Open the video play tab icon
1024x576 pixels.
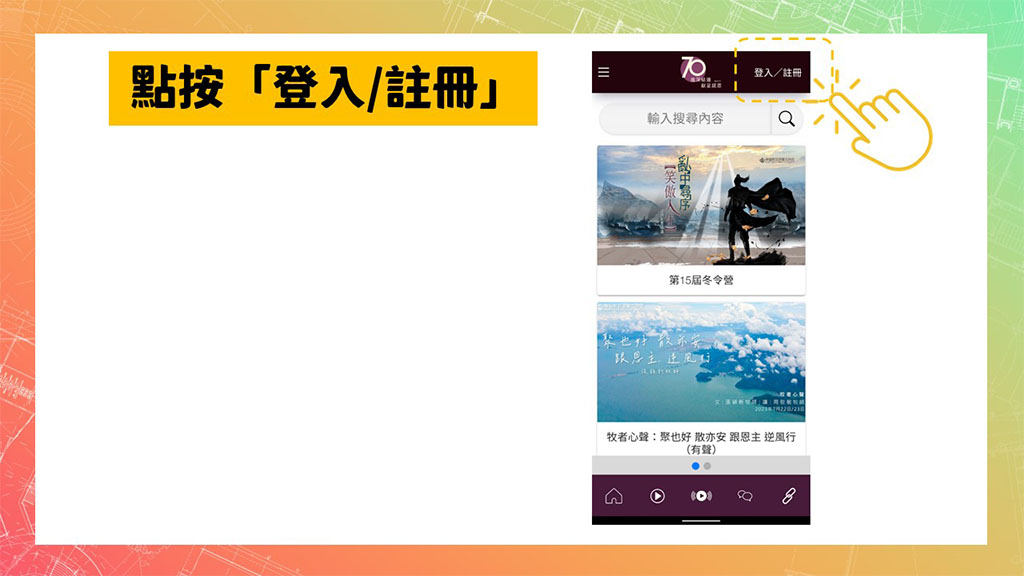click(x=657, y=496)
